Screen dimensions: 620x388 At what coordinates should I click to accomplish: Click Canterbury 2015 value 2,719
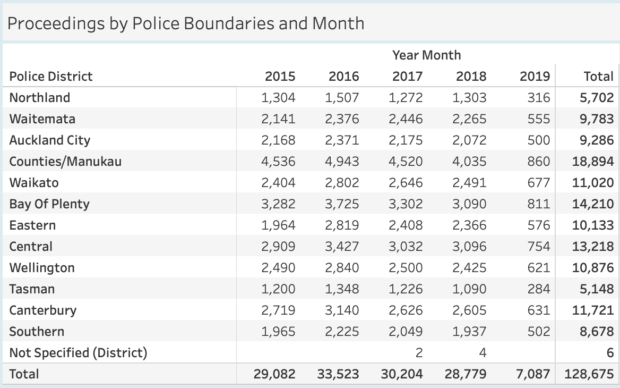tap(278, 310)
